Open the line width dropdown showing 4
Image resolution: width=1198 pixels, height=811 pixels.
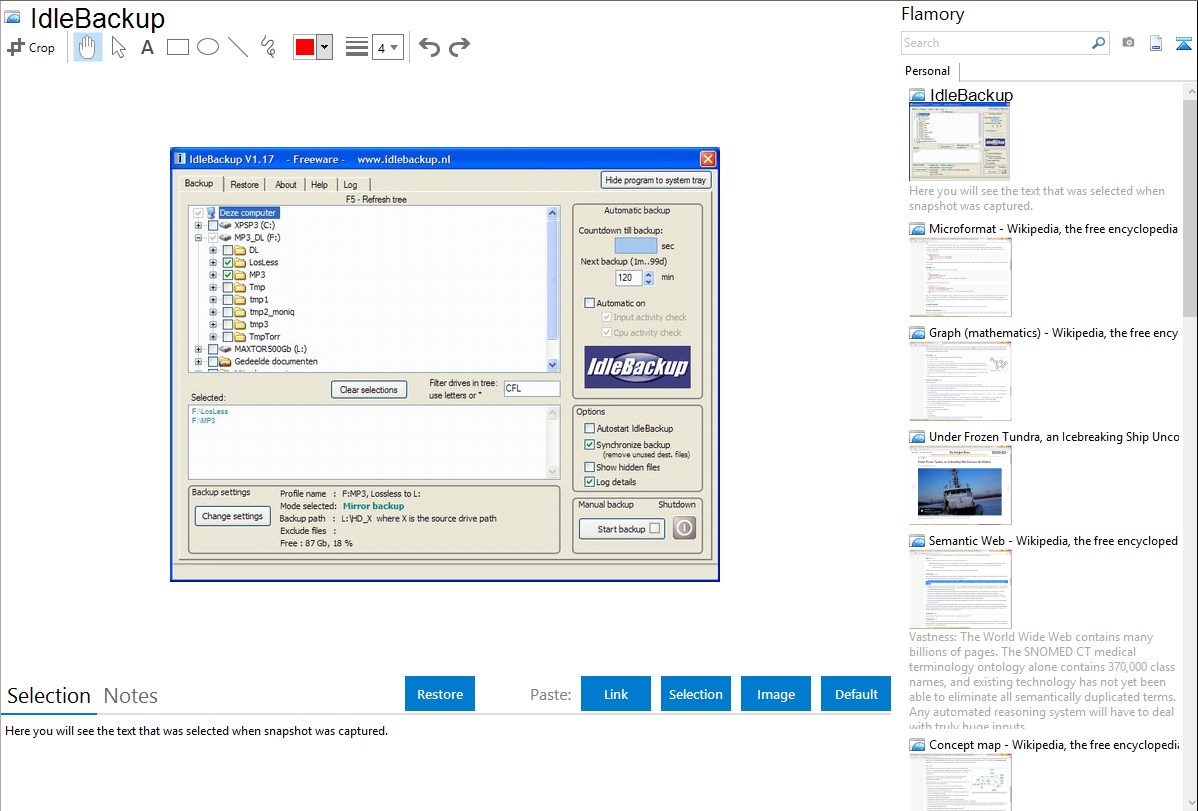tap(387, 47)
